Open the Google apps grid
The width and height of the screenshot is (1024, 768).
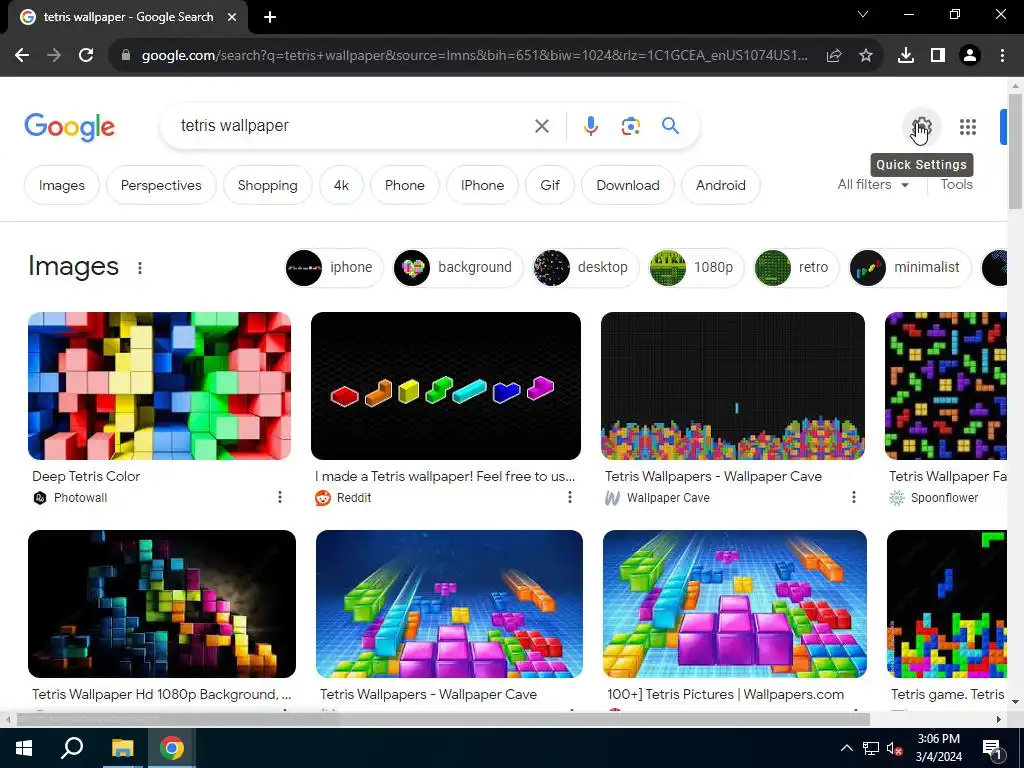[x=967, y=127]
